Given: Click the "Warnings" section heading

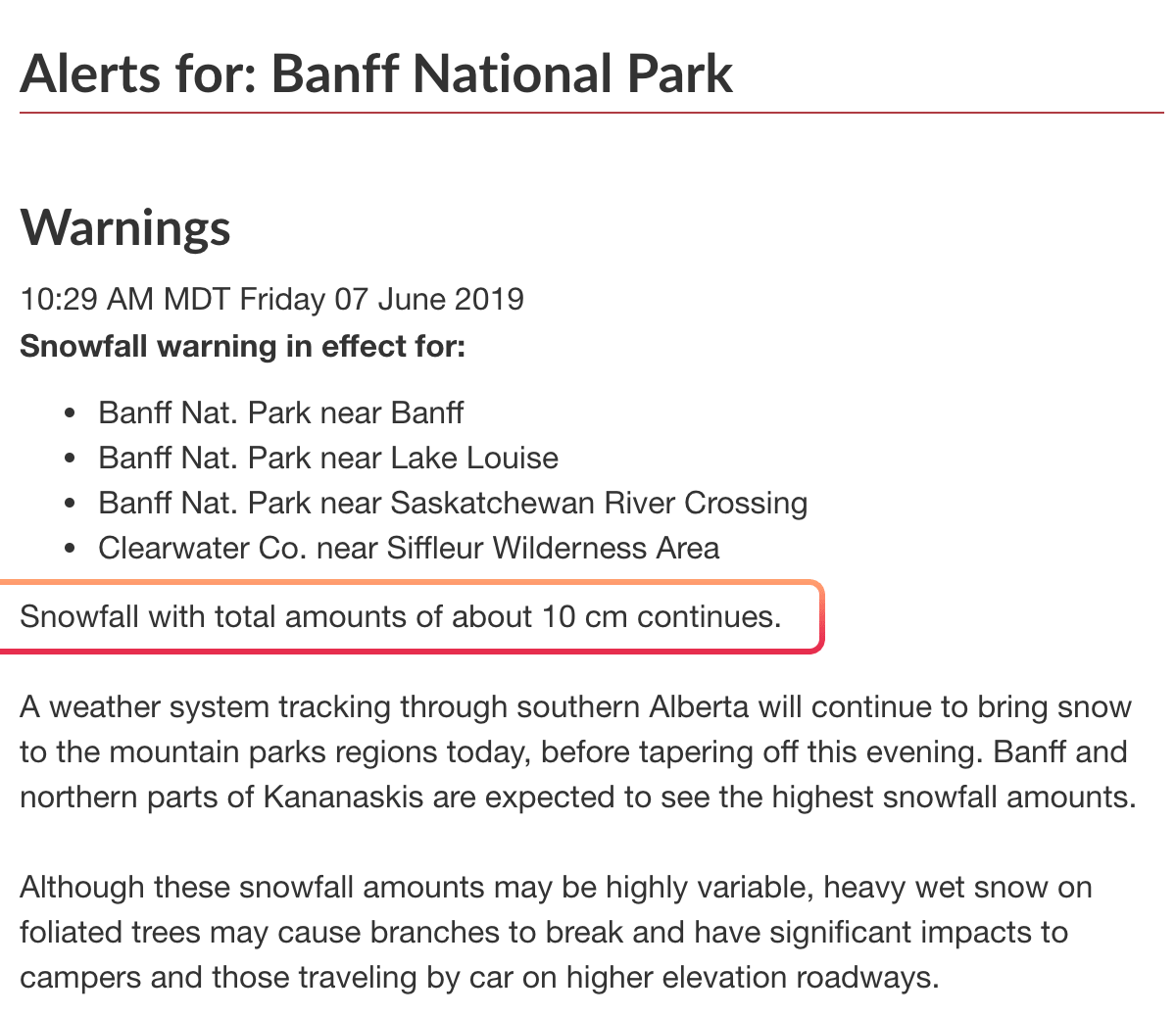Looking at the screenshot, I should [x=125, y=227].
